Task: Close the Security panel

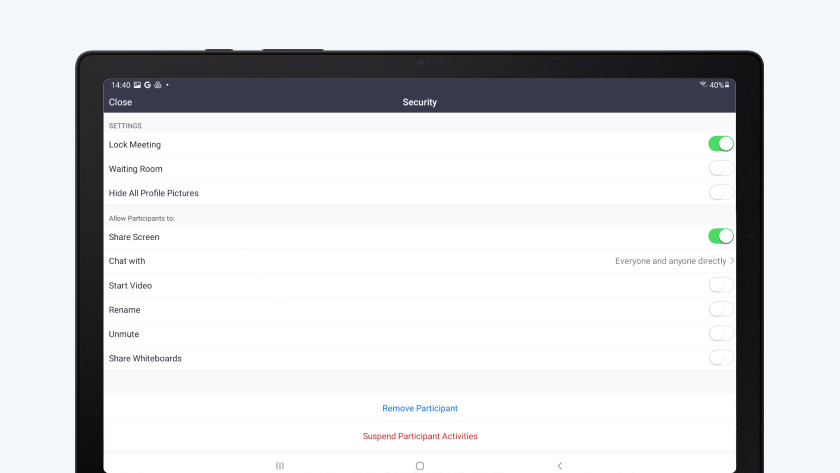Action: [x=120, y=102]
